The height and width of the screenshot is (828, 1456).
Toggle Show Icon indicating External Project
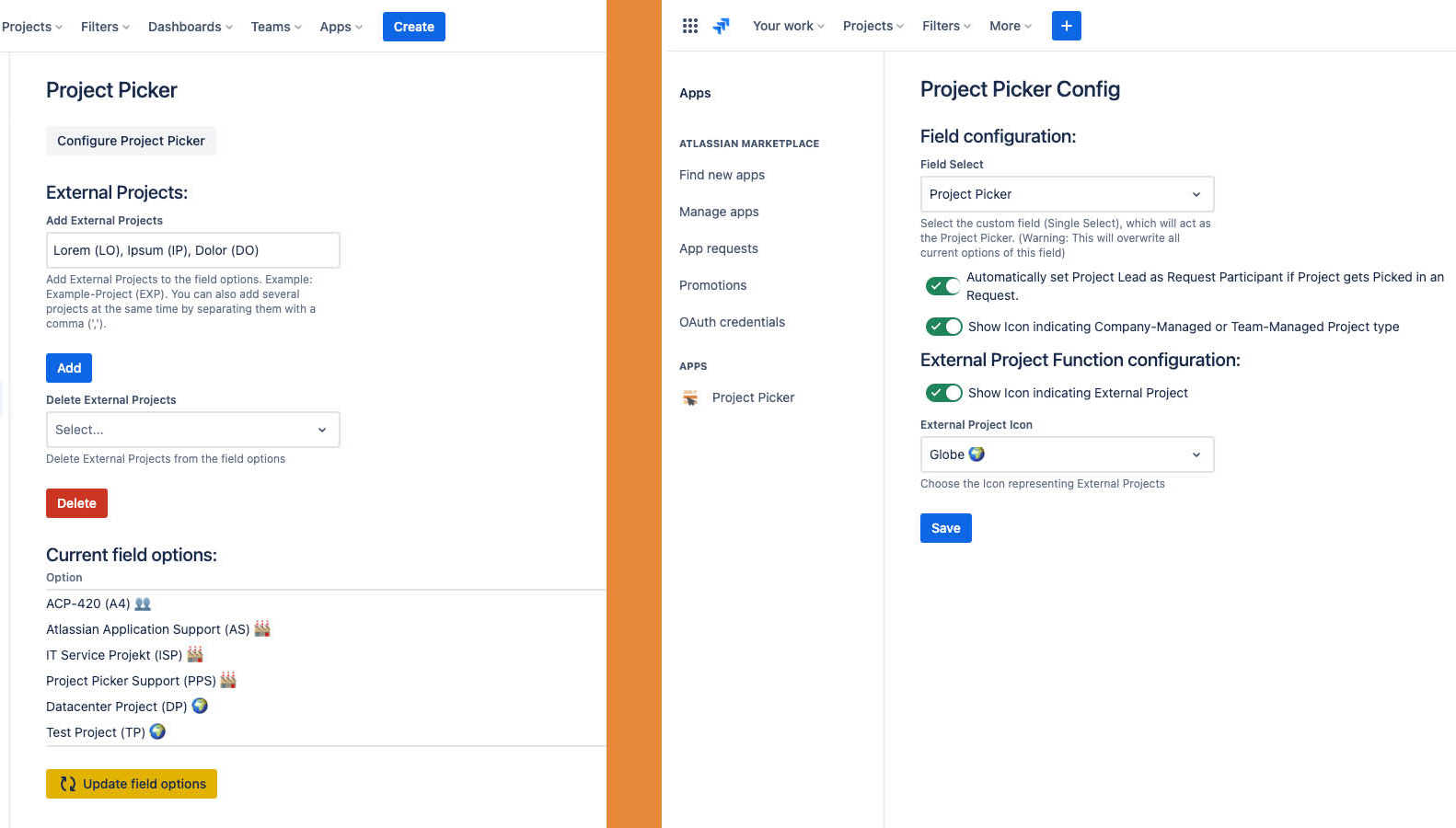[x=943, y=393]
